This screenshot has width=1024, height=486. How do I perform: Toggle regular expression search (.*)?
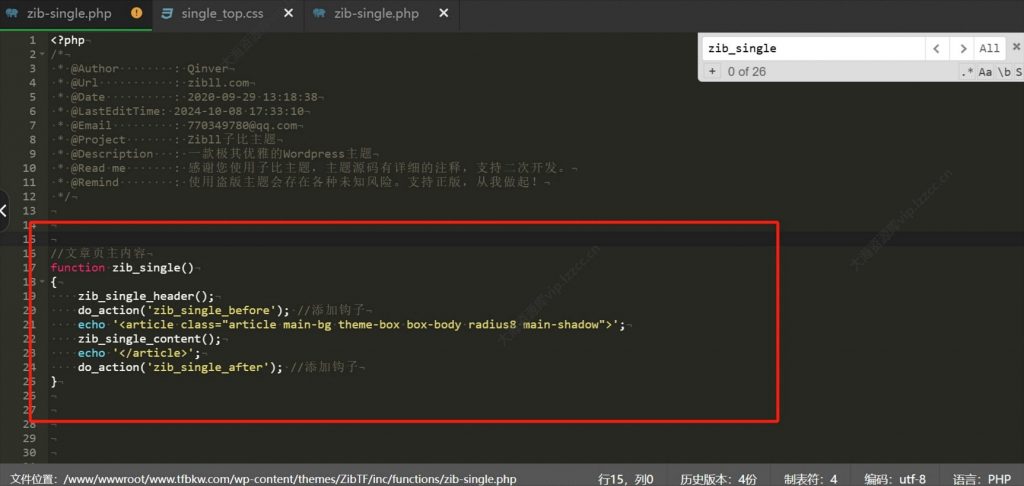tap(967, 72)
